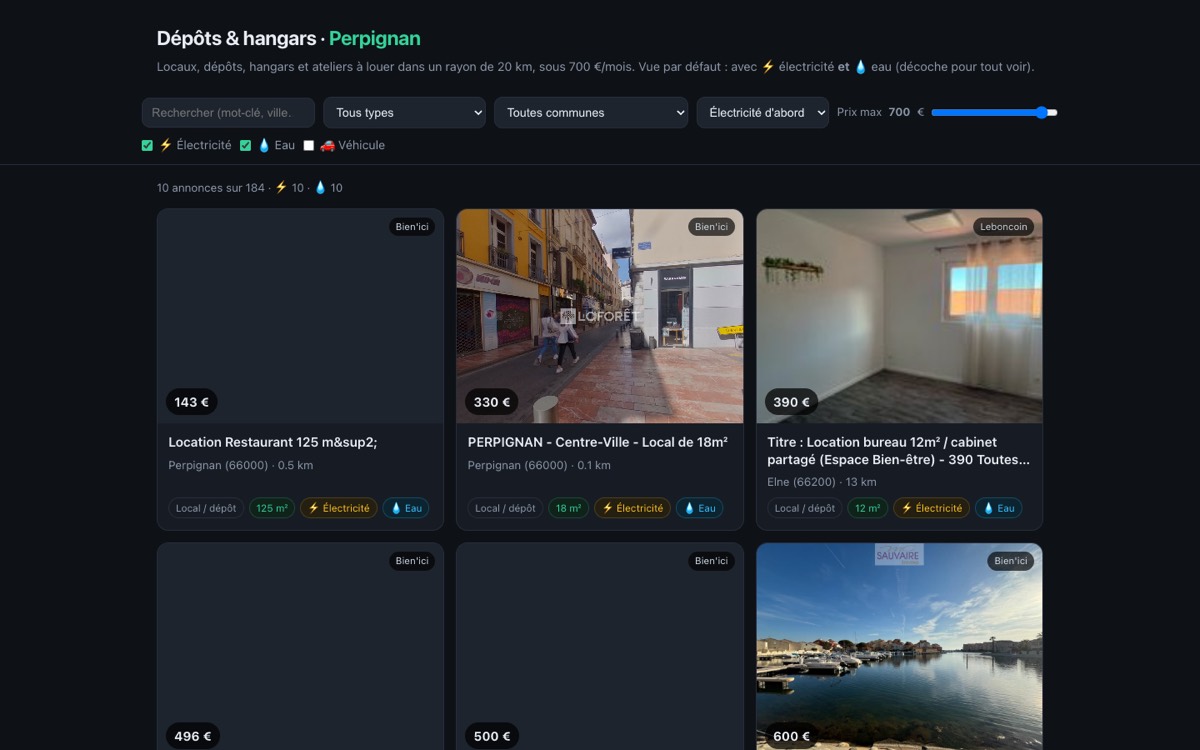Click the 10 annonces sur 184 counter
Screen dimensions: 1200x750
[x=211, y=188]
